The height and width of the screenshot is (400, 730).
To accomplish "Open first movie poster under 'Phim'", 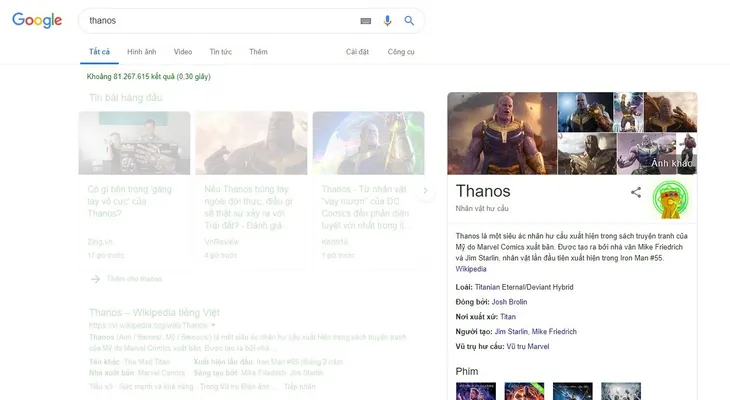I will coord(475,391).
